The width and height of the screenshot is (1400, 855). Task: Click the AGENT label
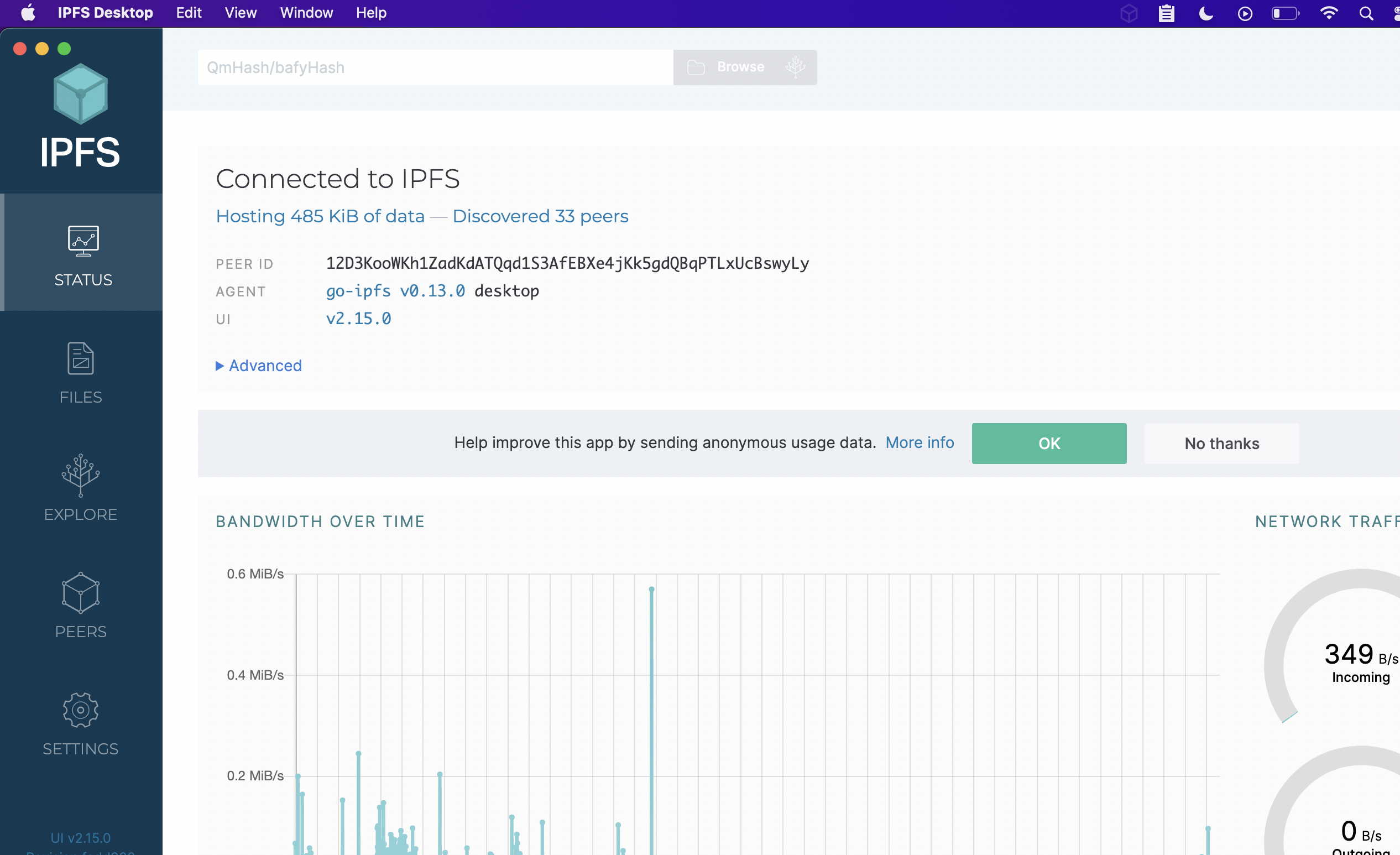(x=241, y=291)
